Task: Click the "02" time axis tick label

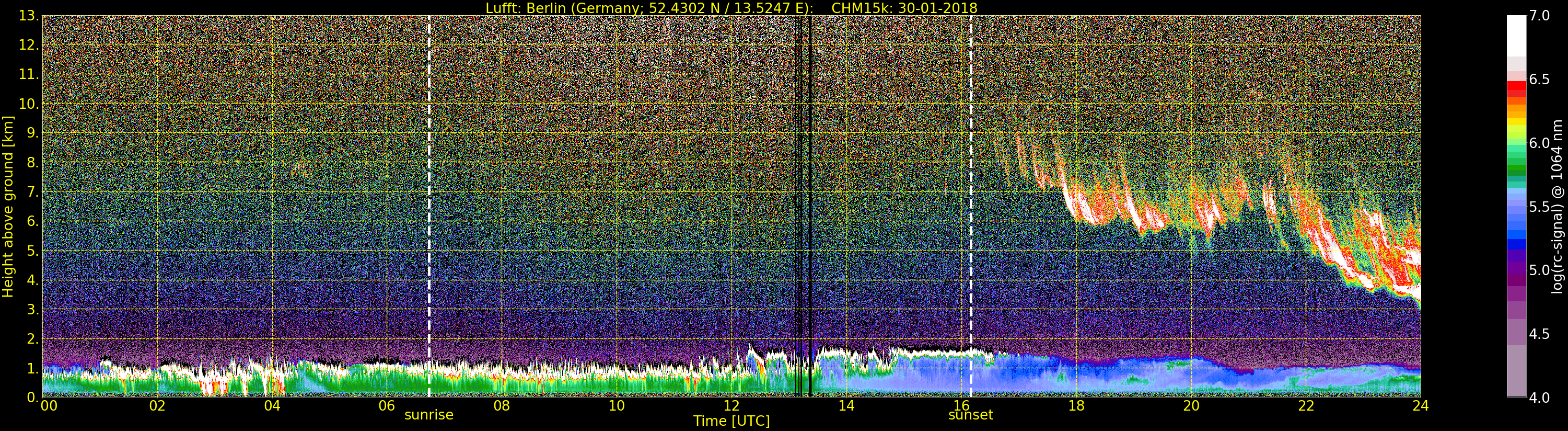Action: point(158,406)
